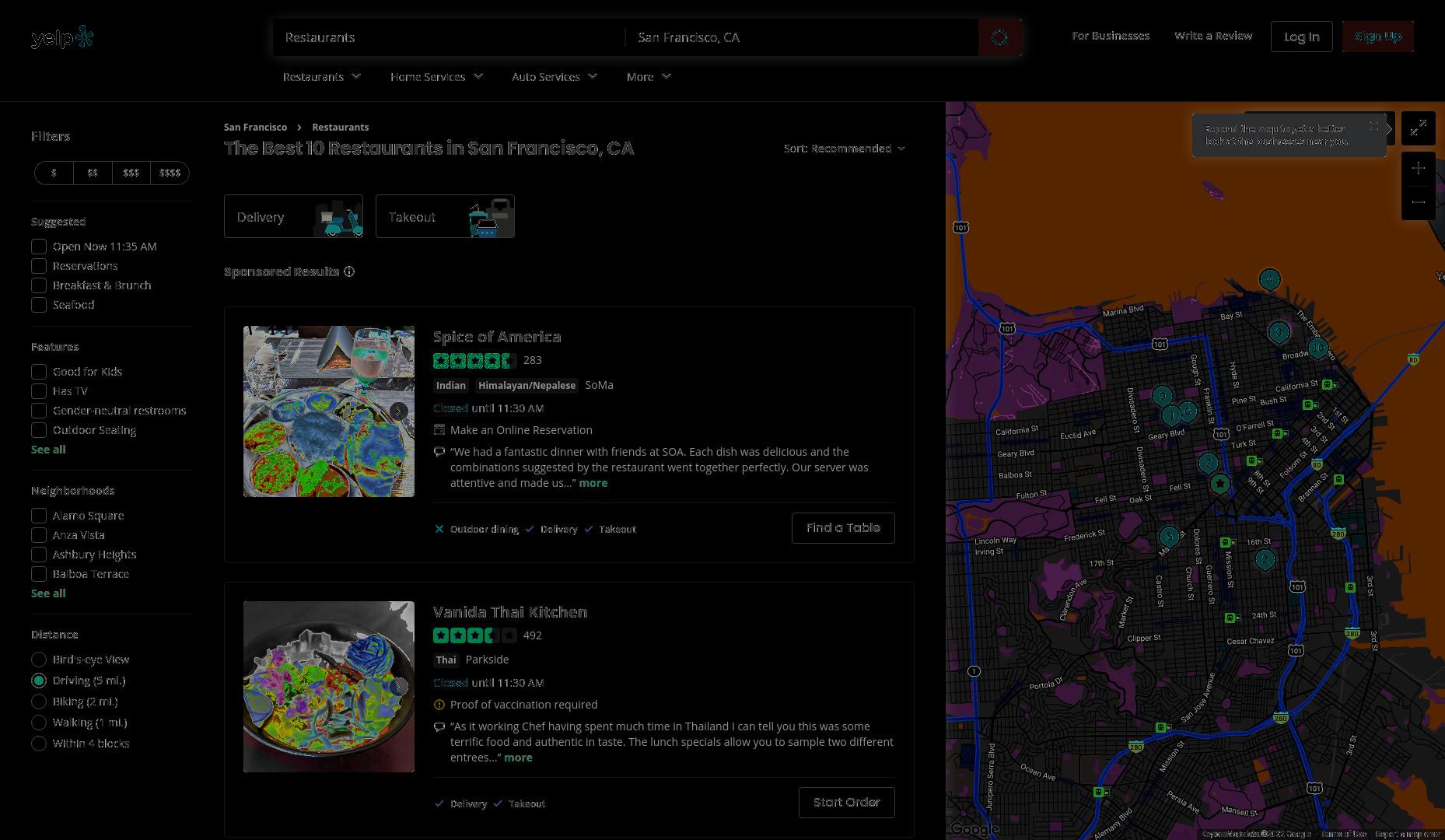Toggle Open Now 11:35 AM filter
Screen dimensions: 1445x840
point(39,247)
